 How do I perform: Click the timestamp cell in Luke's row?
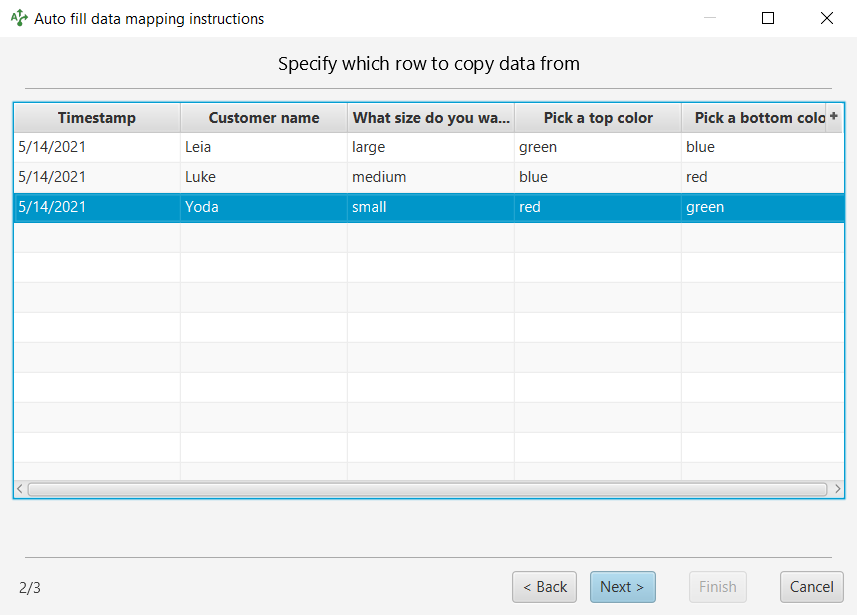click(x=97, y=177)
